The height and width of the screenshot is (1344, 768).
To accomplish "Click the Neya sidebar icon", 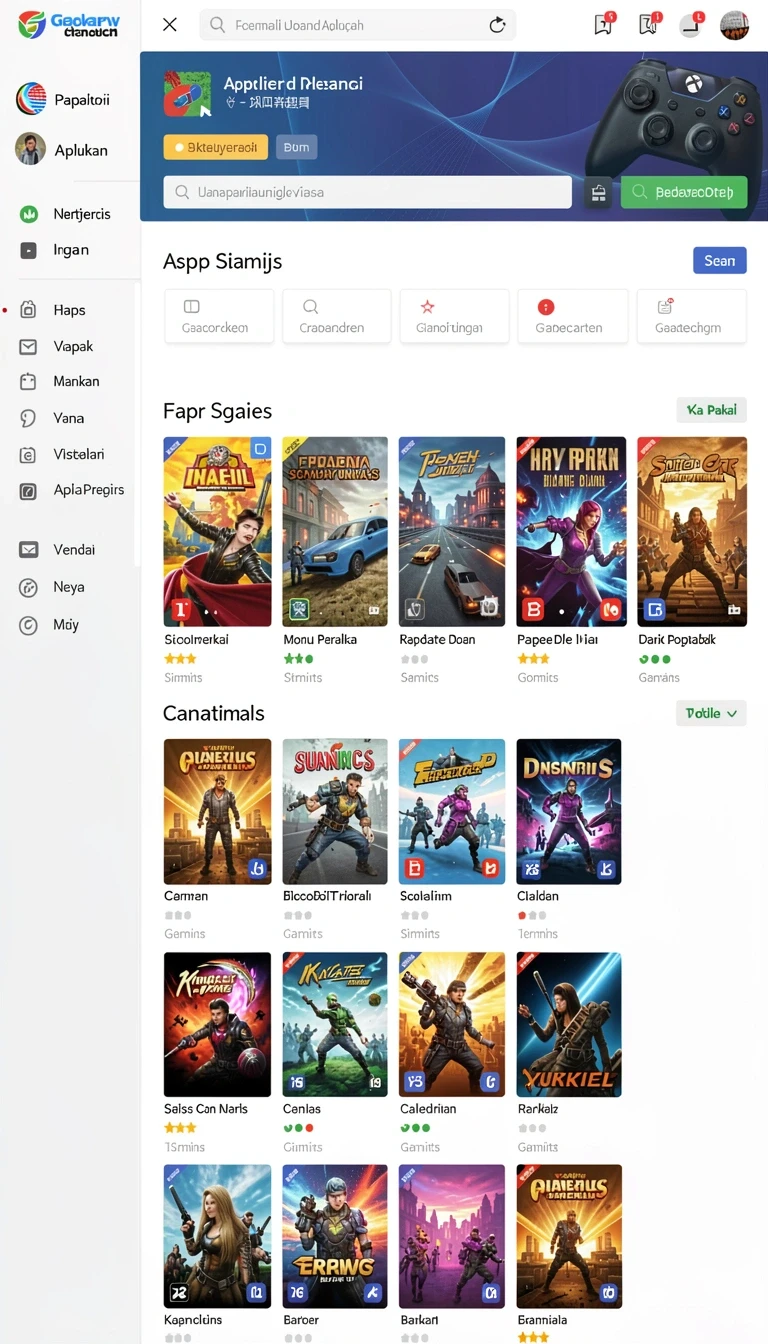I will 29,587.
